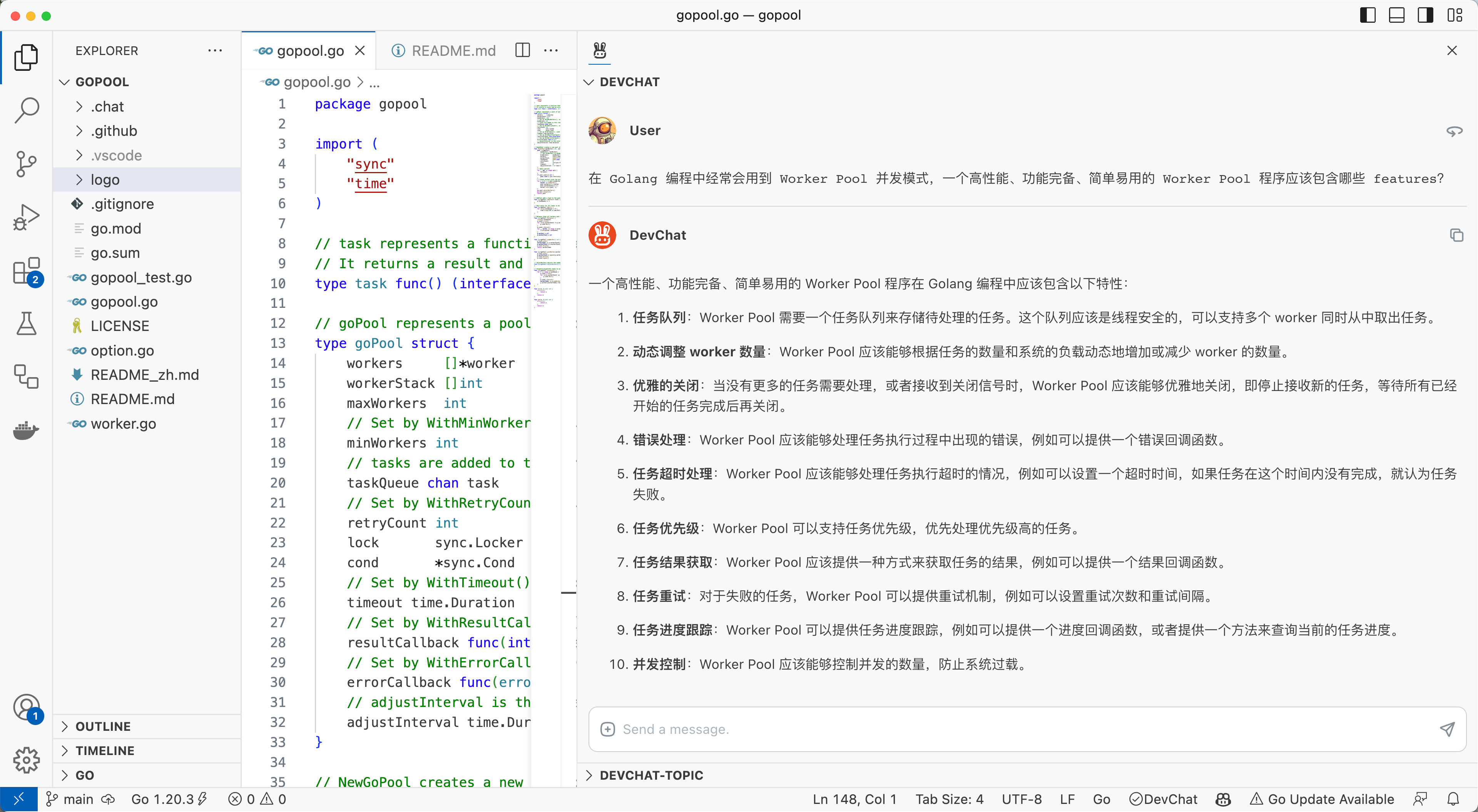Collapse the DEVCHAT section chevron
This screenshot has height=812, width=1478.
(x=588, y=82)
